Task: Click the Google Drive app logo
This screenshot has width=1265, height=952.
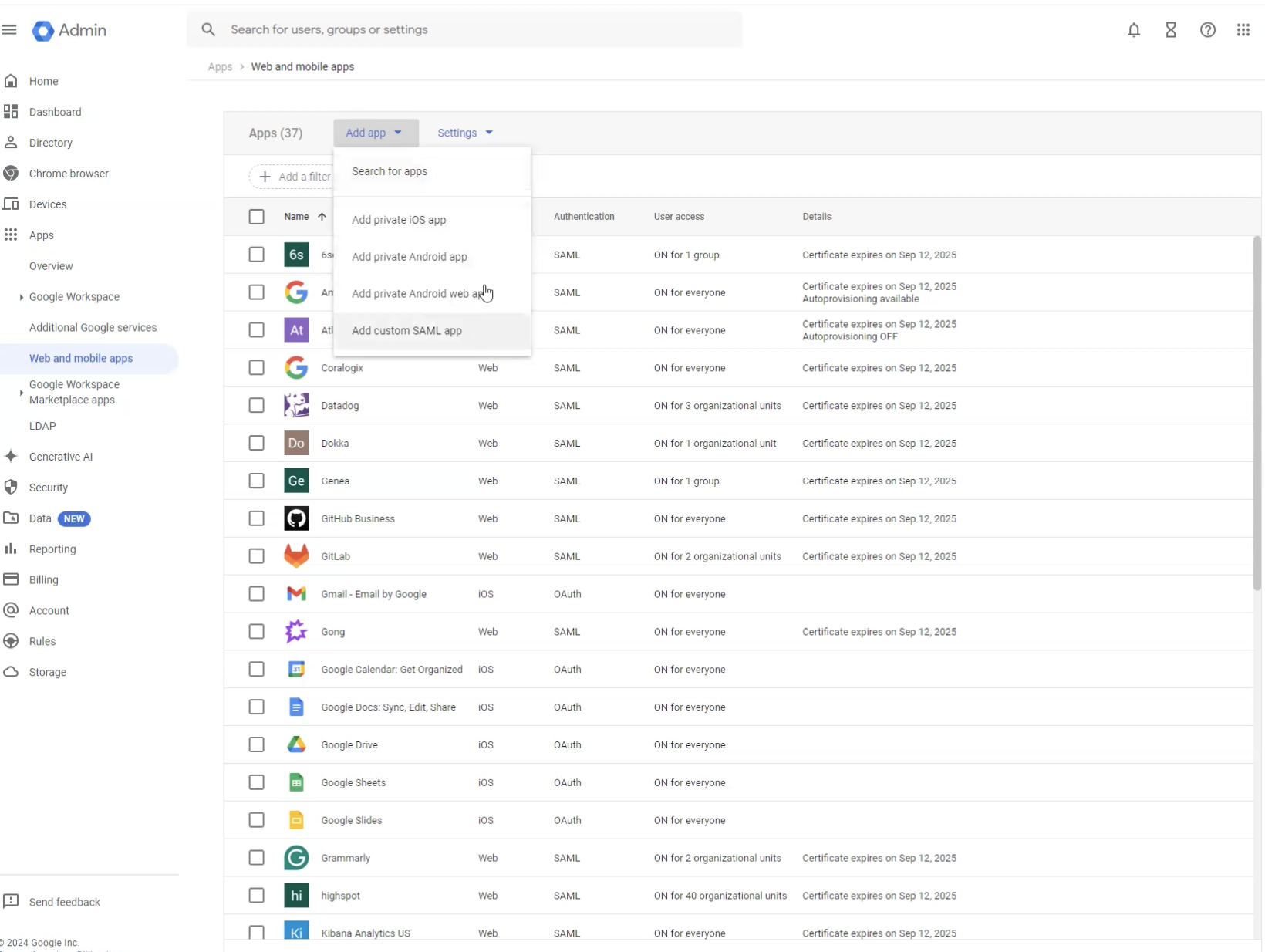Action: click(296, 744)
